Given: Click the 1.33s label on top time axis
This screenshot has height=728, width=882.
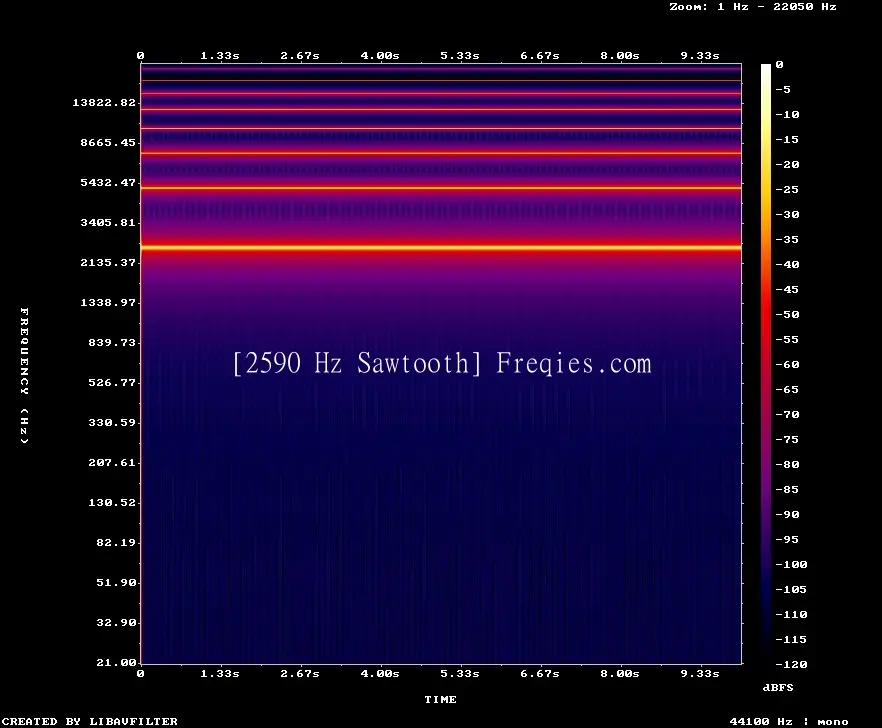Looking at the screenshot, I should tap(220, 56).
